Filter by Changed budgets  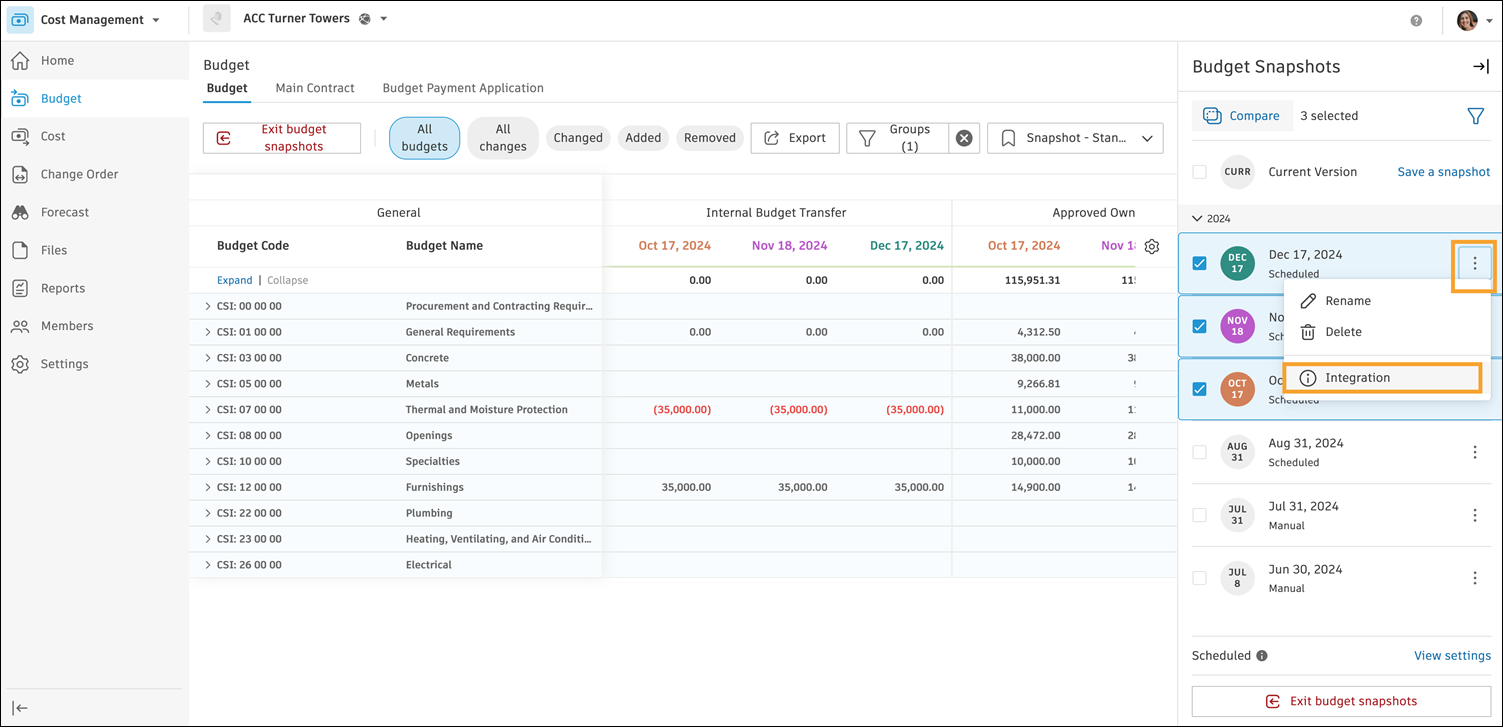click(578, 138)
